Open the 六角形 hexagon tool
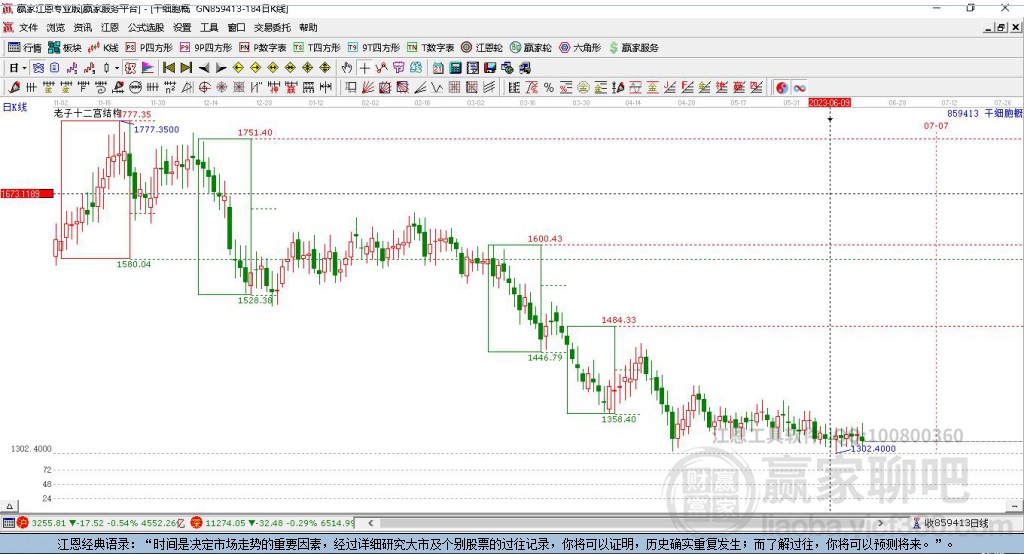Screen dimensions: 1024x554 [580, 48]
